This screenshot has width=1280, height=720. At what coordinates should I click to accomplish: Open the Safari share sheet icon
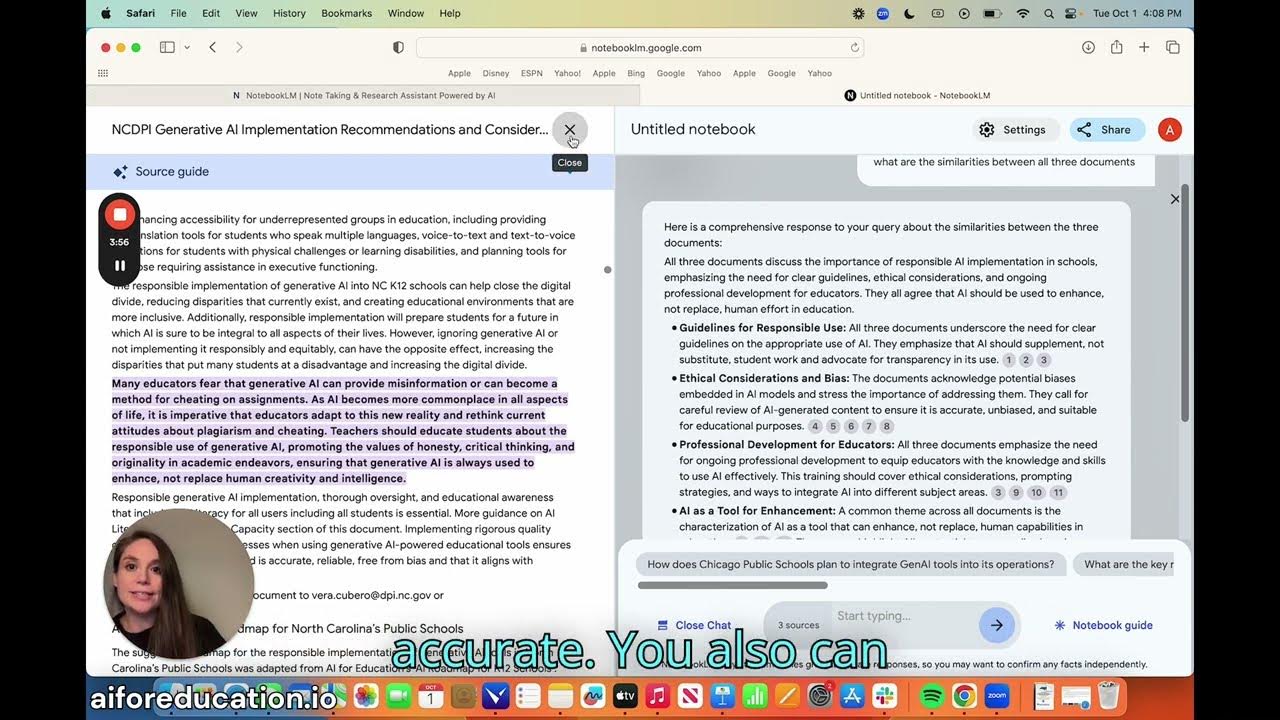point(1116,47)
